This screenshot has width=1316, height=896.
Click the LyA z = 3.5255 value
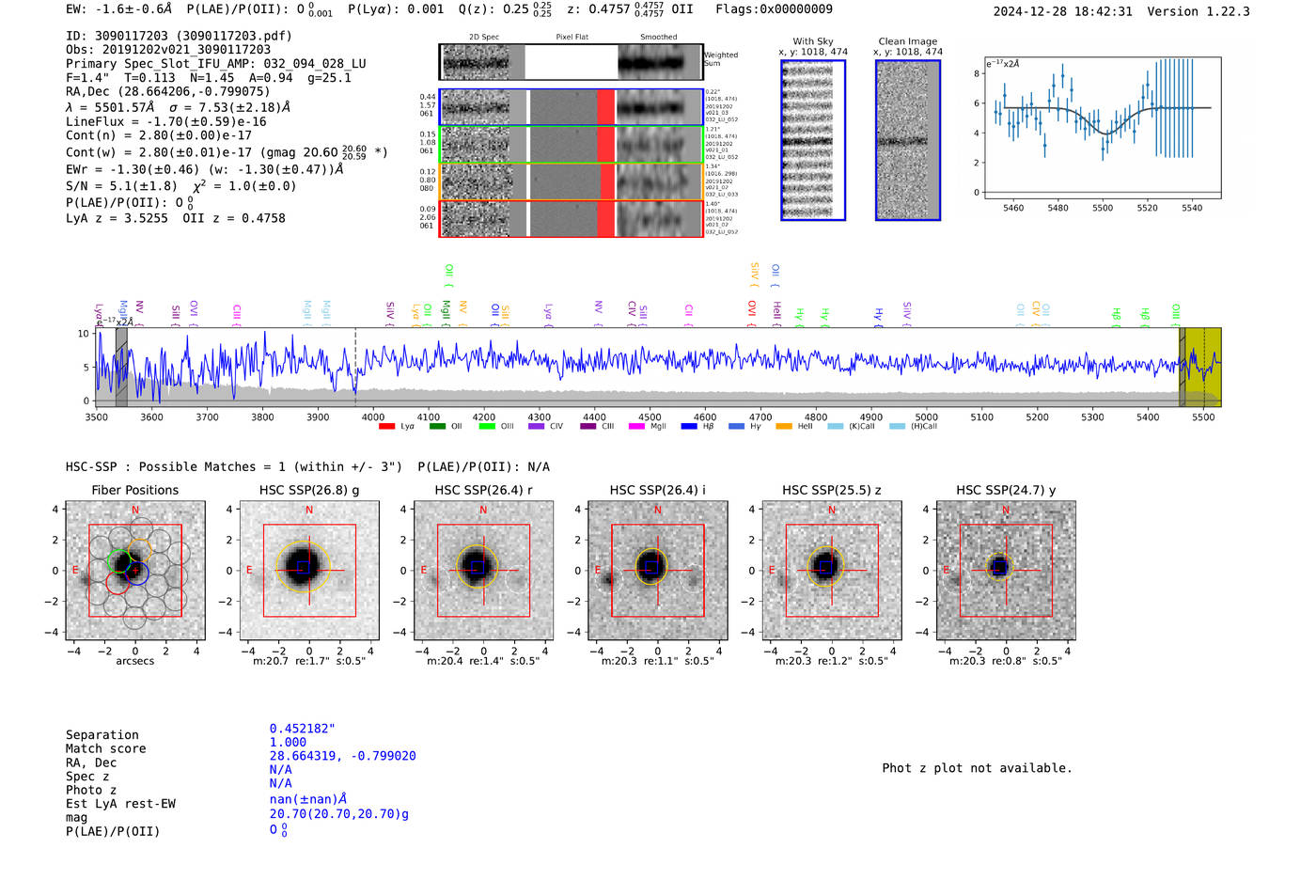(x=117, y=218)
